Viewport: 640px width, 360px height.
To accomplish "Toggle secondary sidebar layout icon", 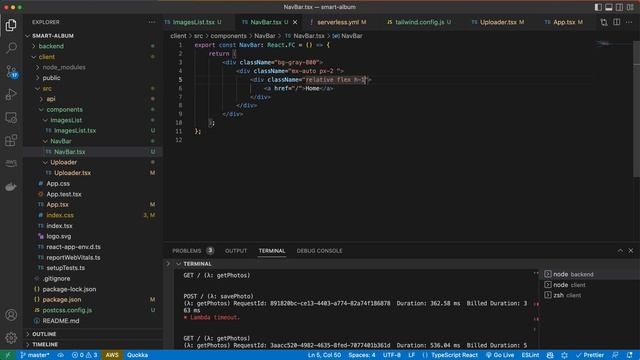I will (619, 7).
